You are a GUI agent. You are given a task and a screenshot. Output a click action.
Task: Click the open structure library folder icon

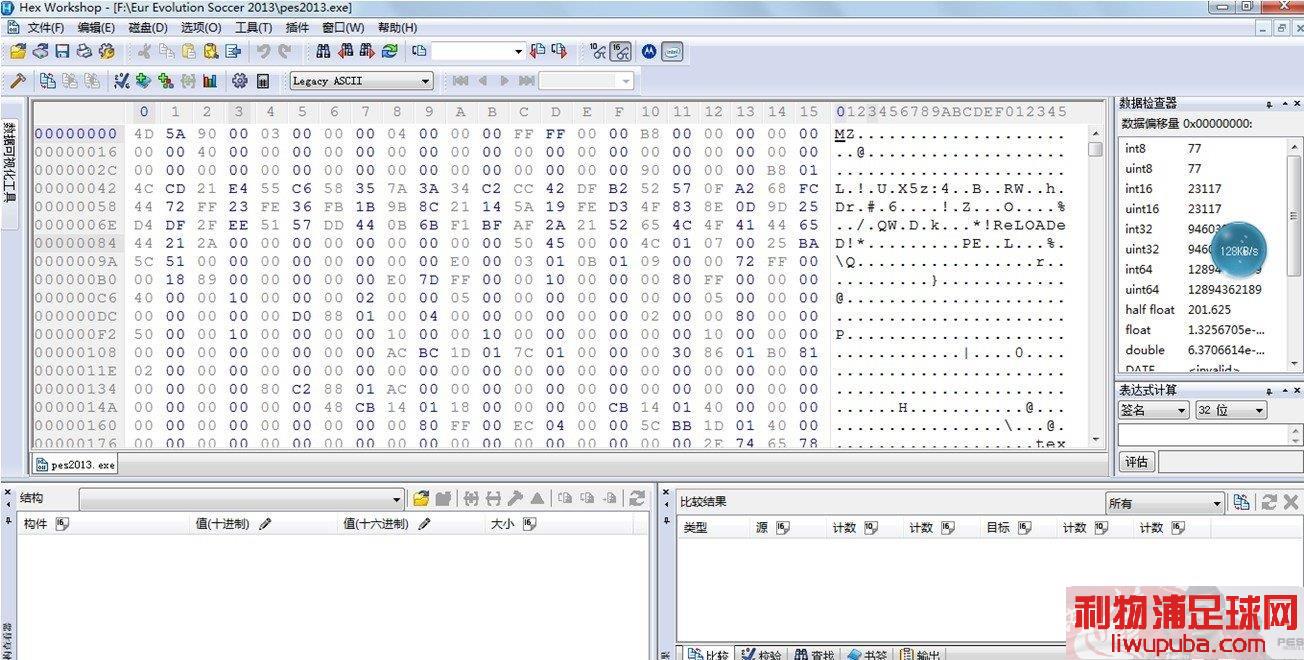coord(421,498)
